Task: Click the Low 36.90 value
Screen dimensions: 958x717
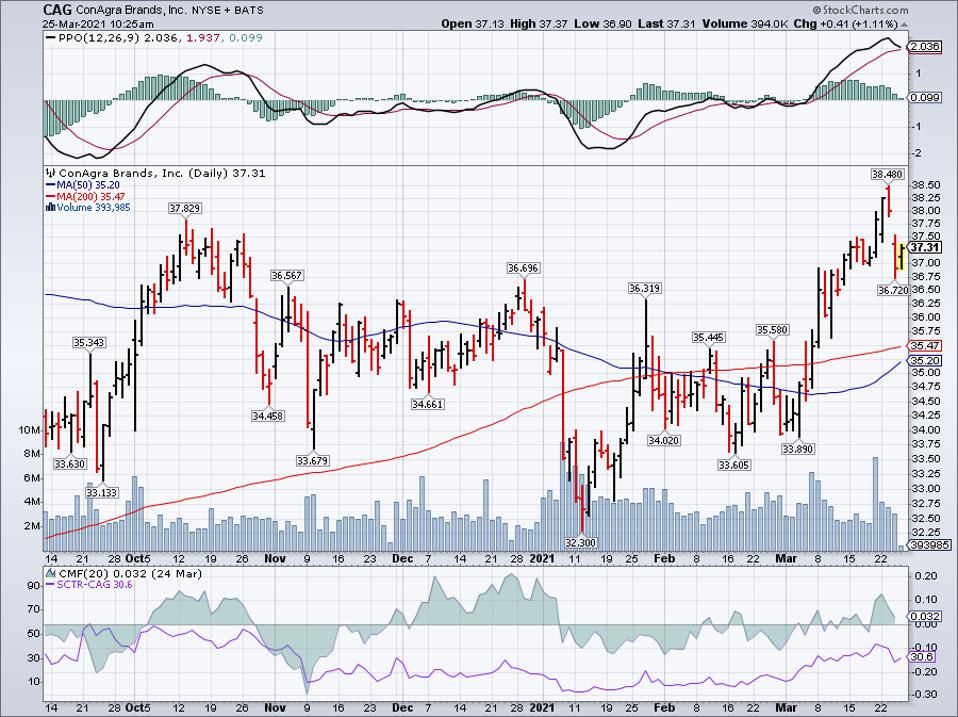Action: click(x=603, y=24)
